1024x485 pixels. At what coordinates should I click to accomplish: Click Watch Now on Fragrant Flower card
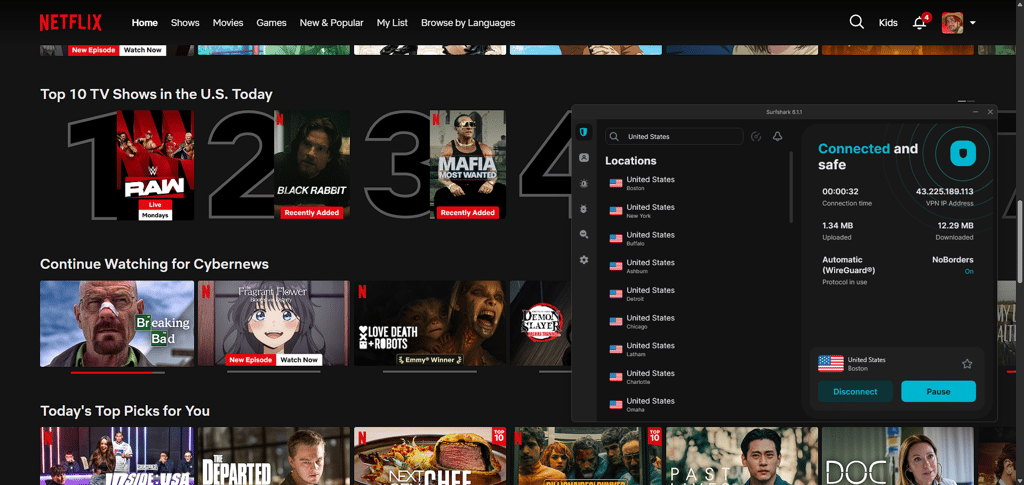(299, 360)
